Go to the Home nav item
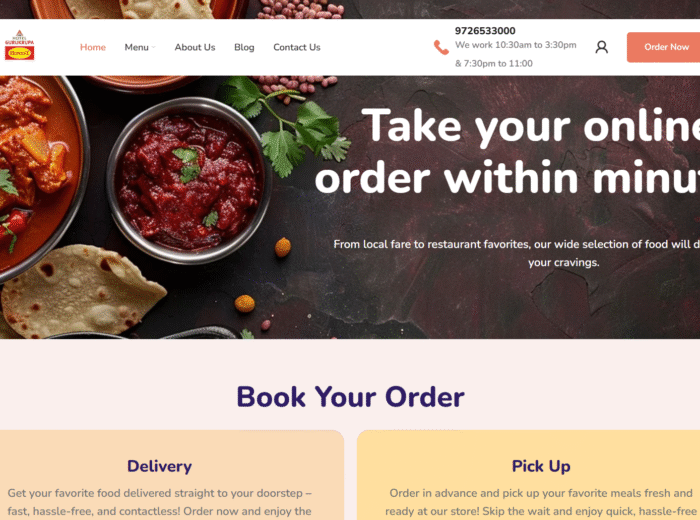 click(x=93, y=47)
